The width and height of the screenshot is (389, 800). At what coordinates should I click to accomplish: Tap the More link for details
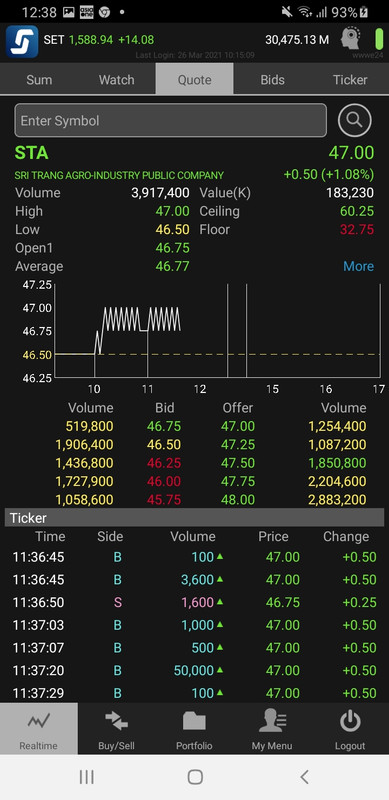pyautogui.click(x=358, y=266)
